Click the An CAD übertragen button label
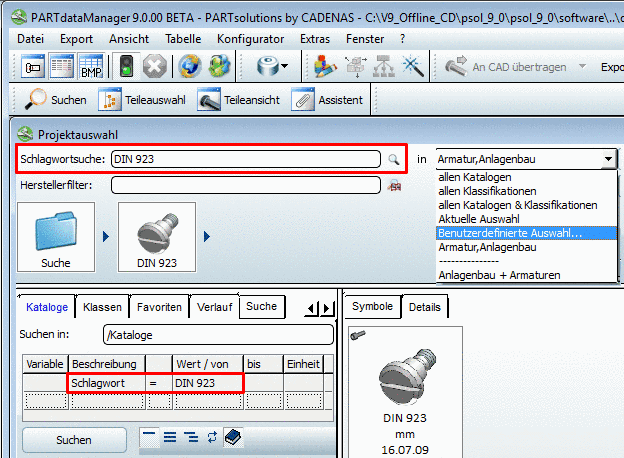The width and height of the screenshot is (624, 458). [x=519, y=67]
